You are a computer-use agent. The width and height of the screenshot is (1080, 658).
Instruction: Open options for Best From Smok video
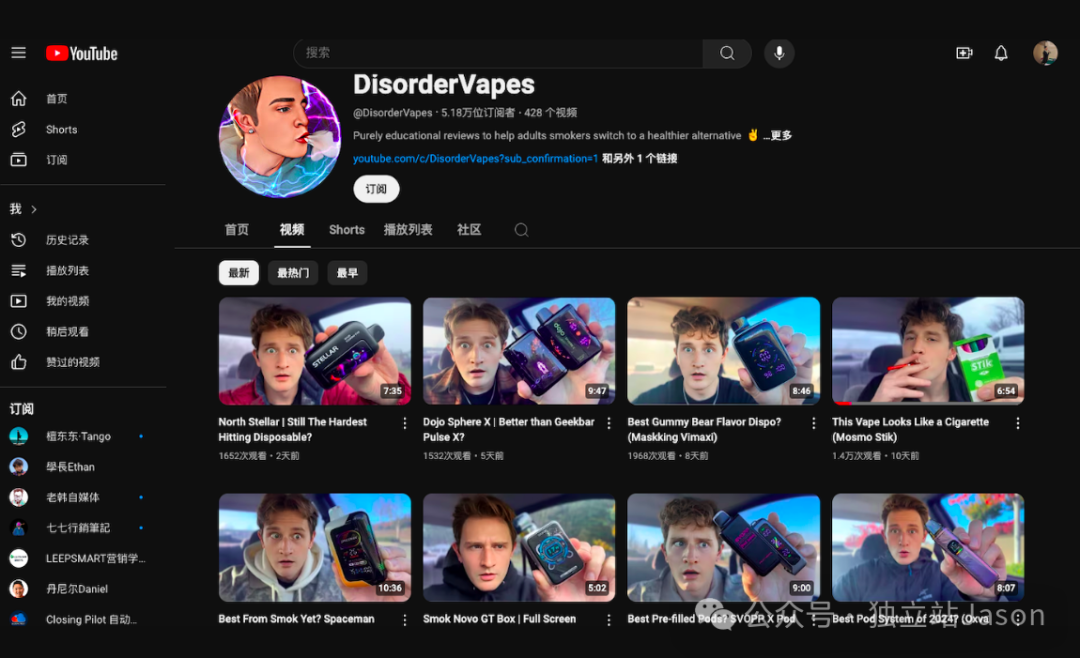404,620
